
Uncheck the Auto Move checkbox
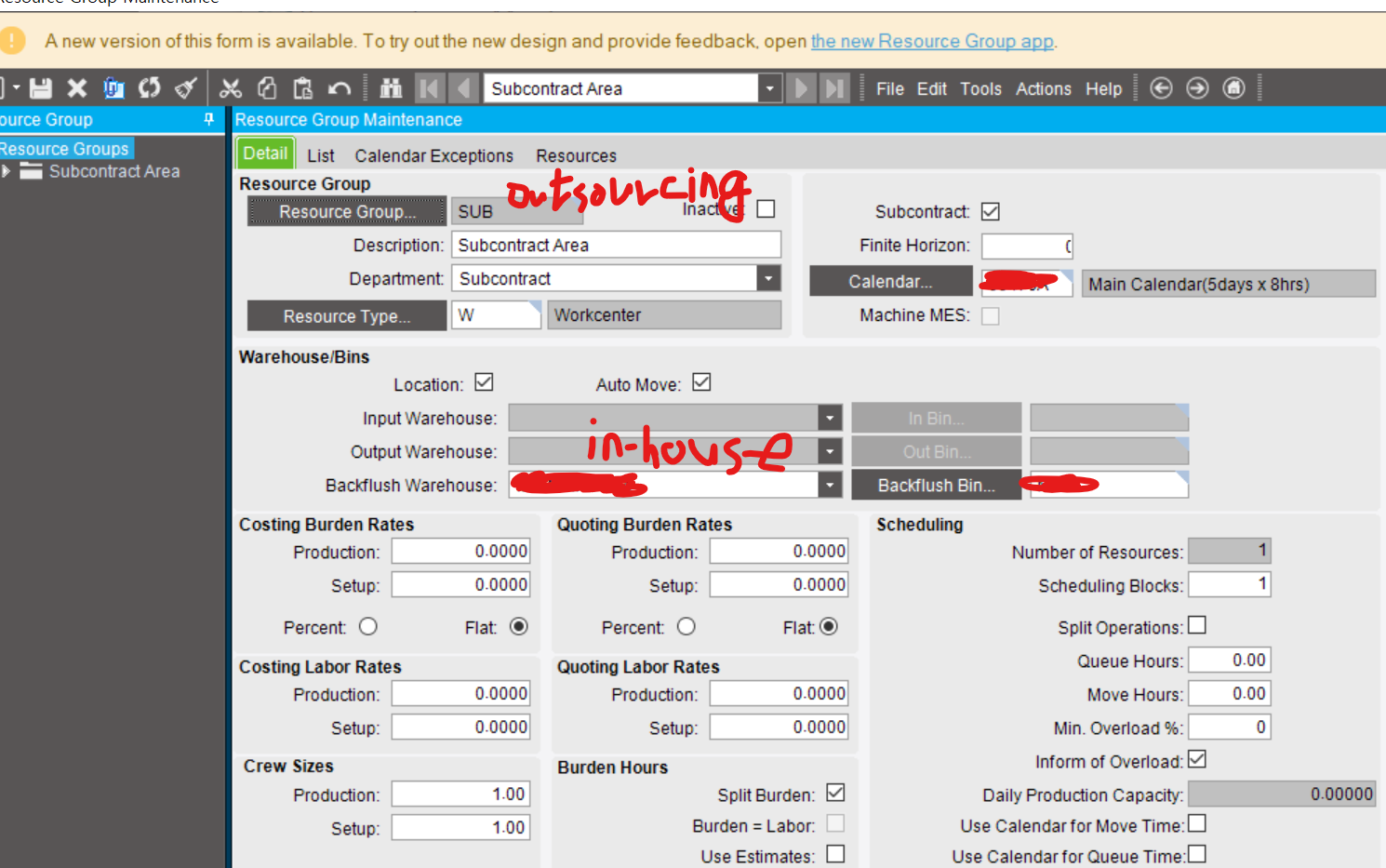701,381
